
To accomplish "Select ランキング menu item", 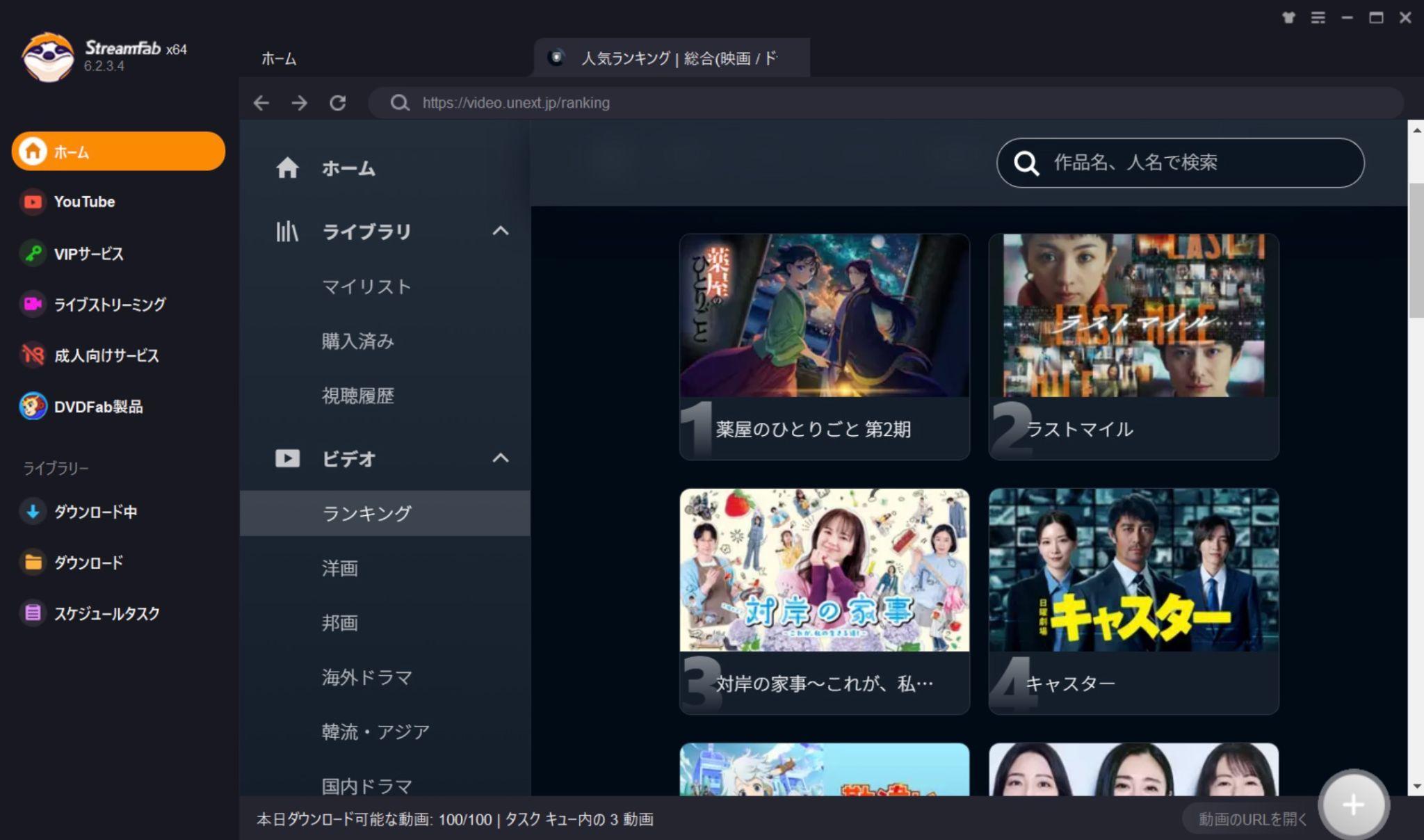I will pyautogui.click(x=385, y=513).
